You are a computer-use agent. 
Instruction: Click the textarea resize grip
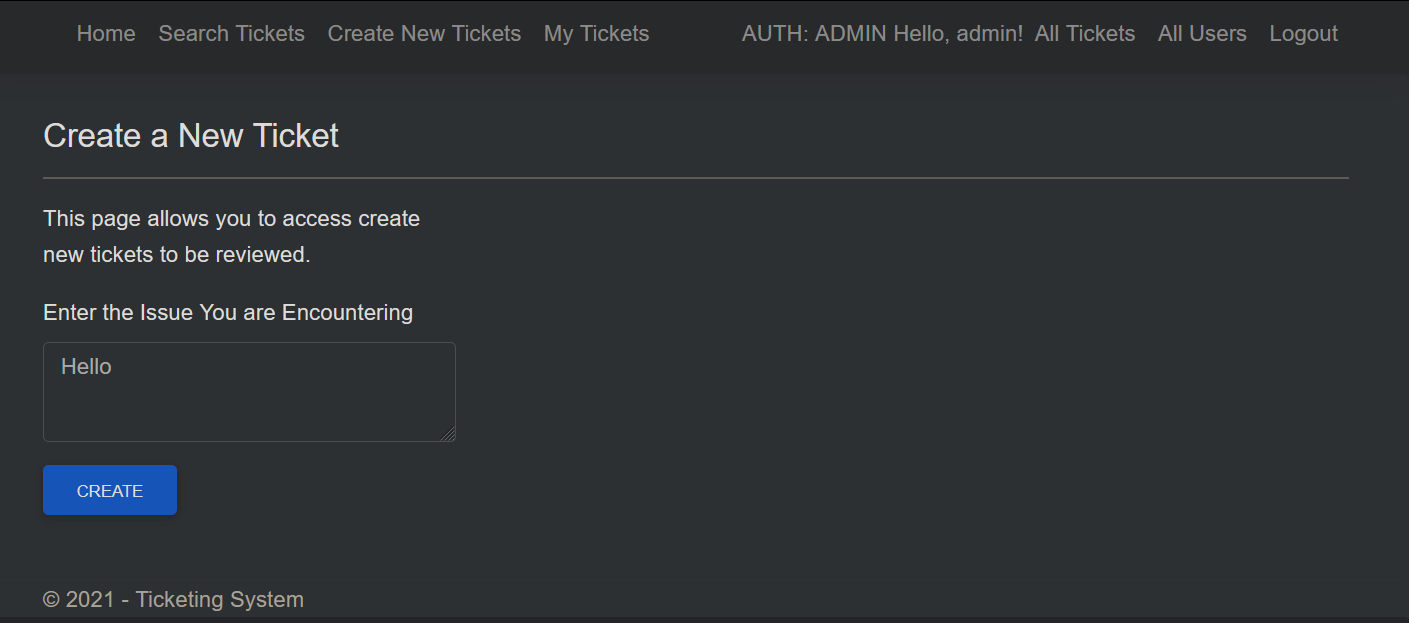(x=449, y=434)
